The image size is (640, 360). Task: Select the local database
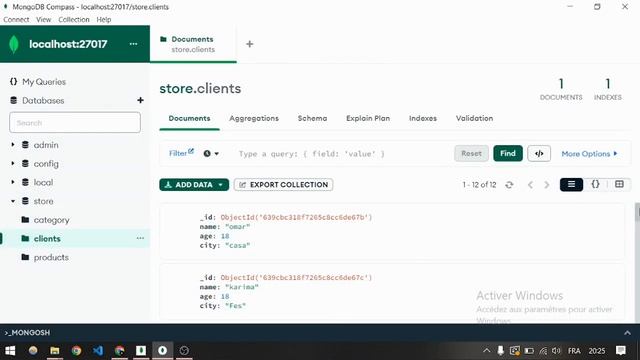(43, 182)
